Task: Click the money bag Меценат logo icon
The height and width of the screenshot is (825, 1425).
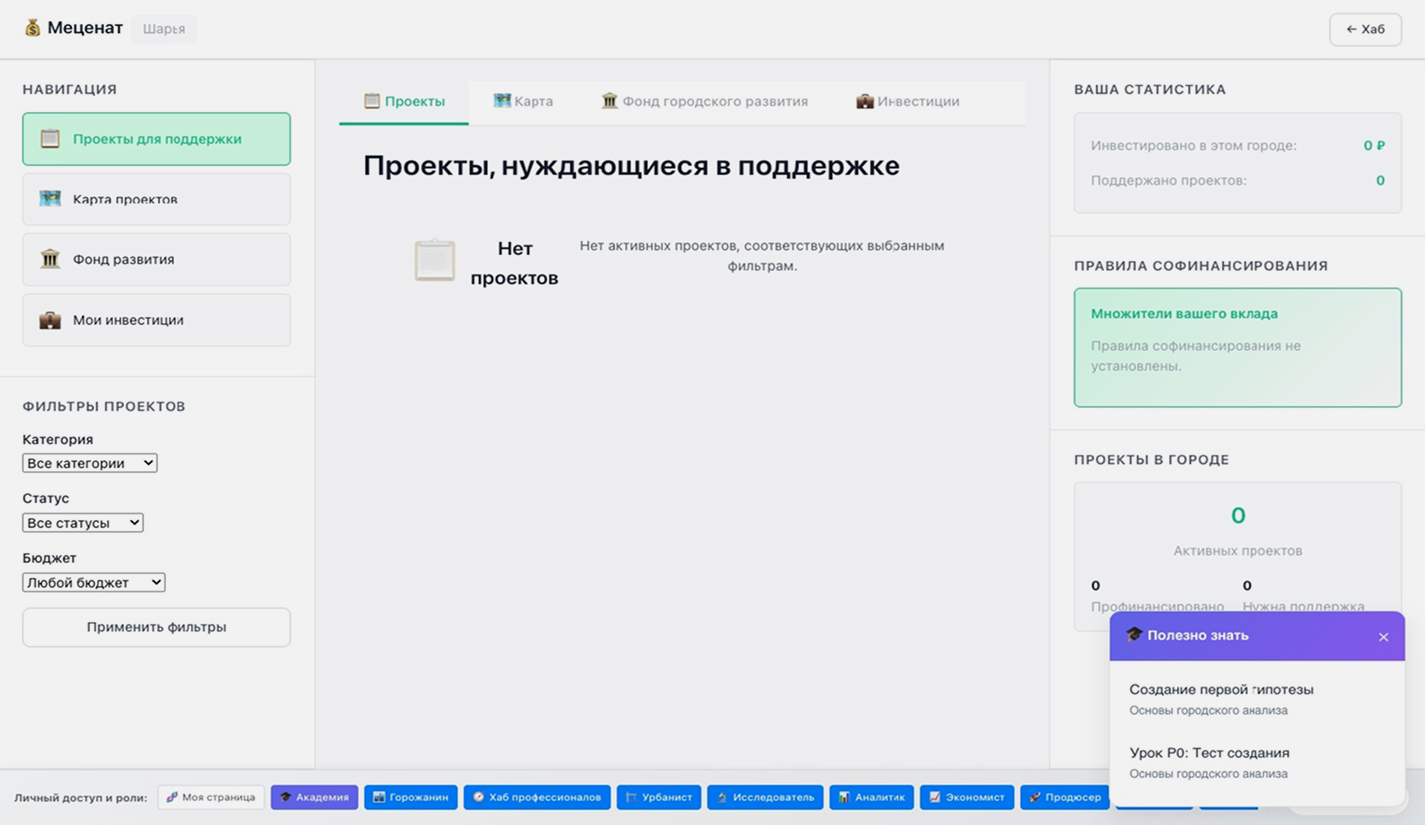Action: 33,28
